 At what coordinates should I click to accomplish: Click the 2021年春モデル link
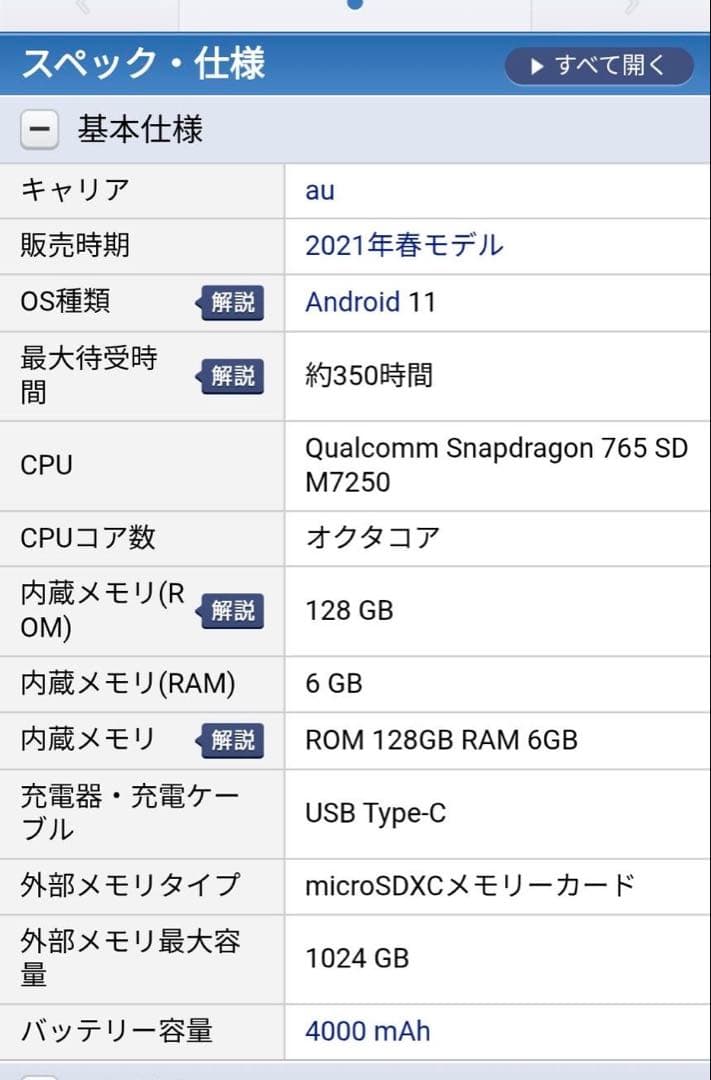(402, 246)
